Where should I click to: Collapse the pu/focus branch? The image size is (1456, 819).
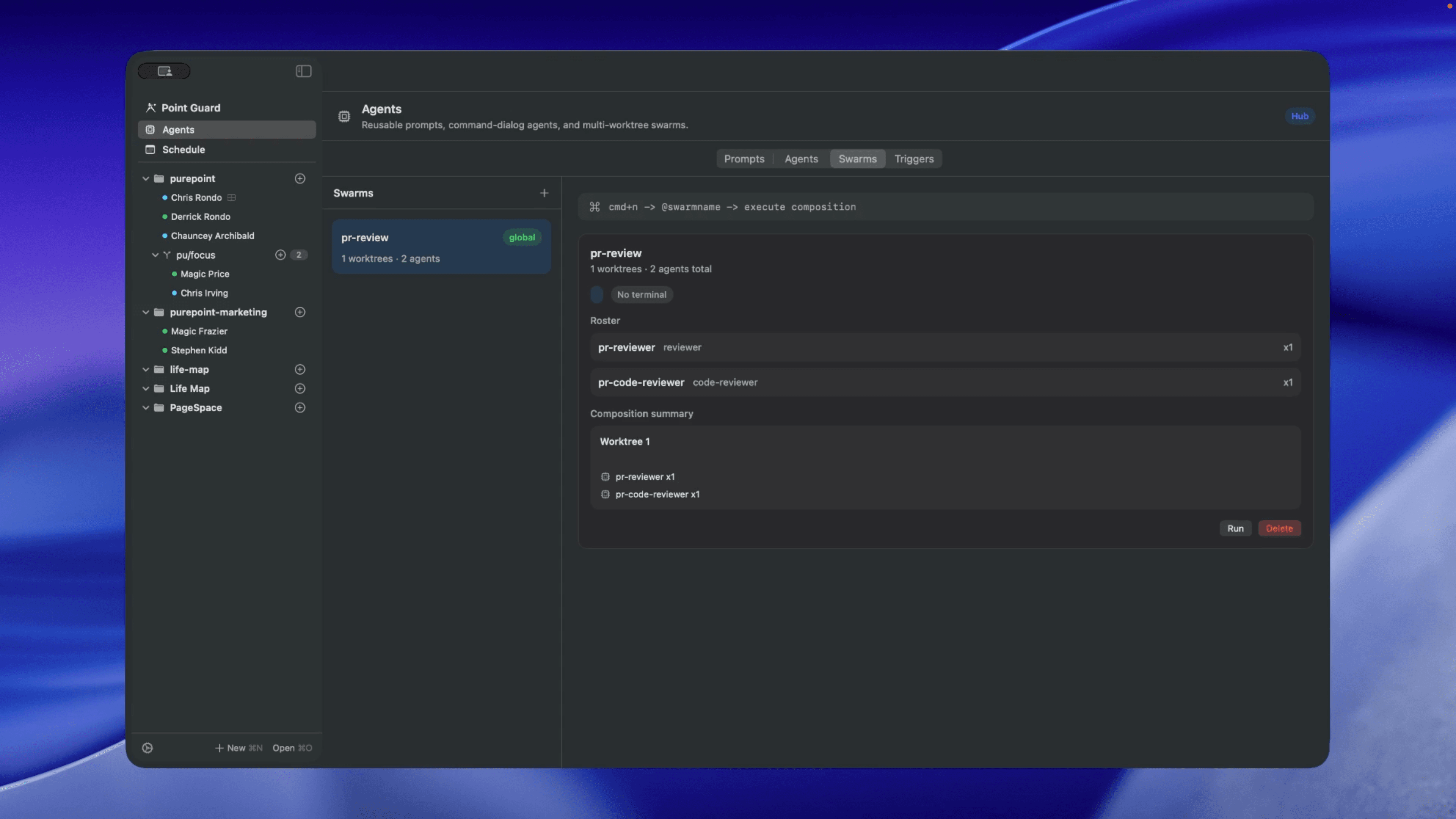[155, 255]
